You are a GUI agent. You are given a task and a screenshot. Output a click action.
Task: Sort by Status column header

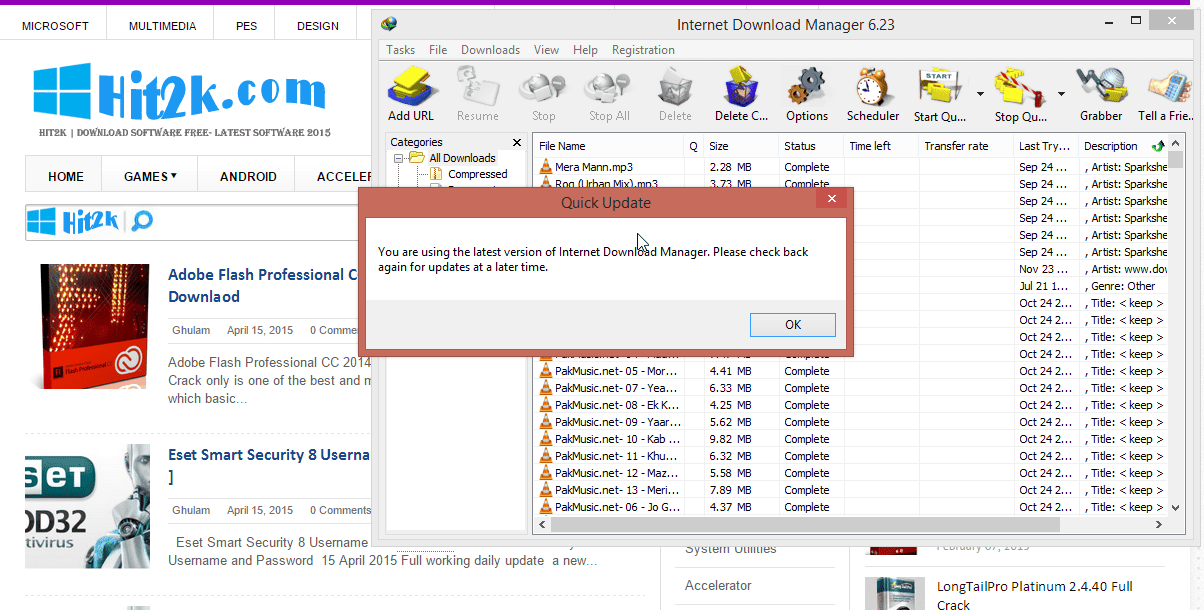tap(811, 146)
